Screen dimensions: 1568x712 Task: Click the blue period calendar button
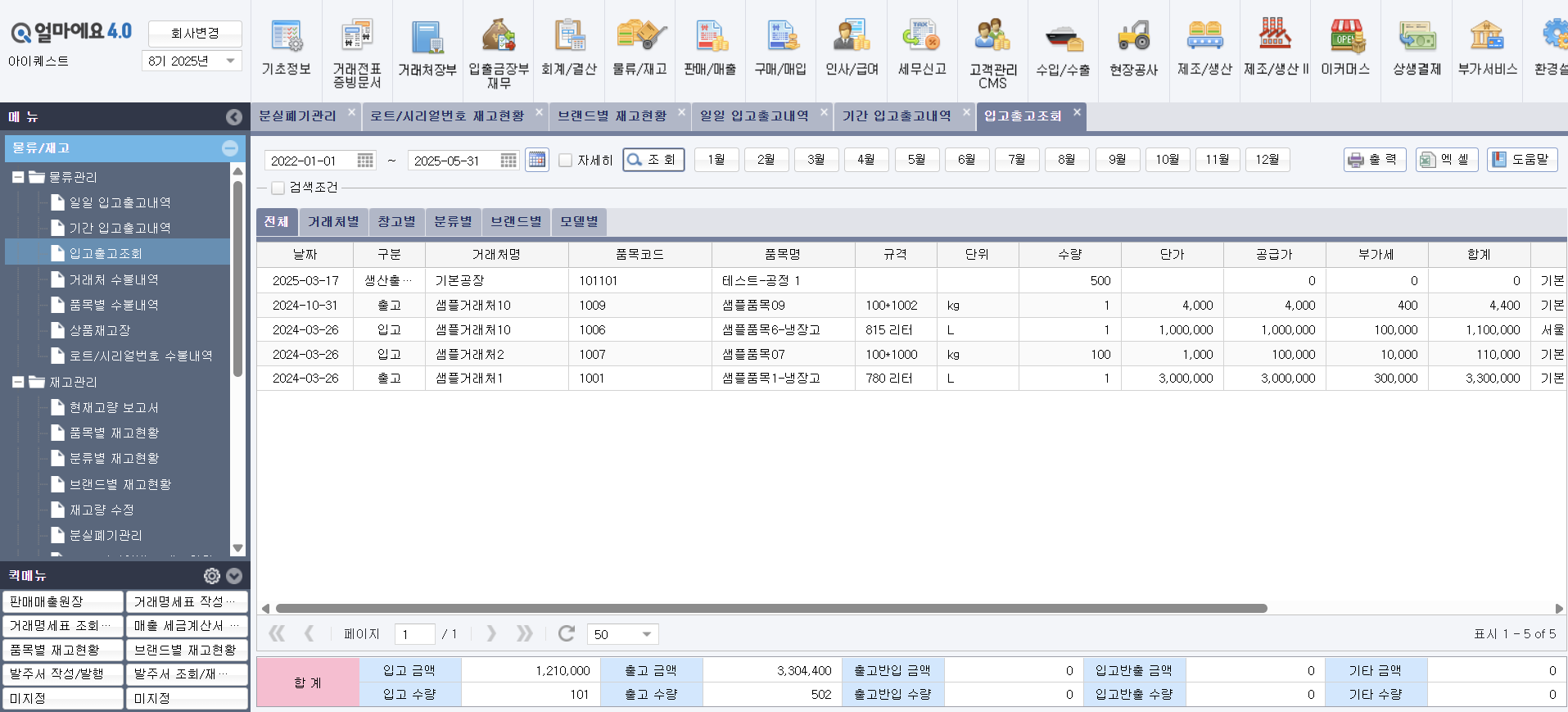coord(537,160)
